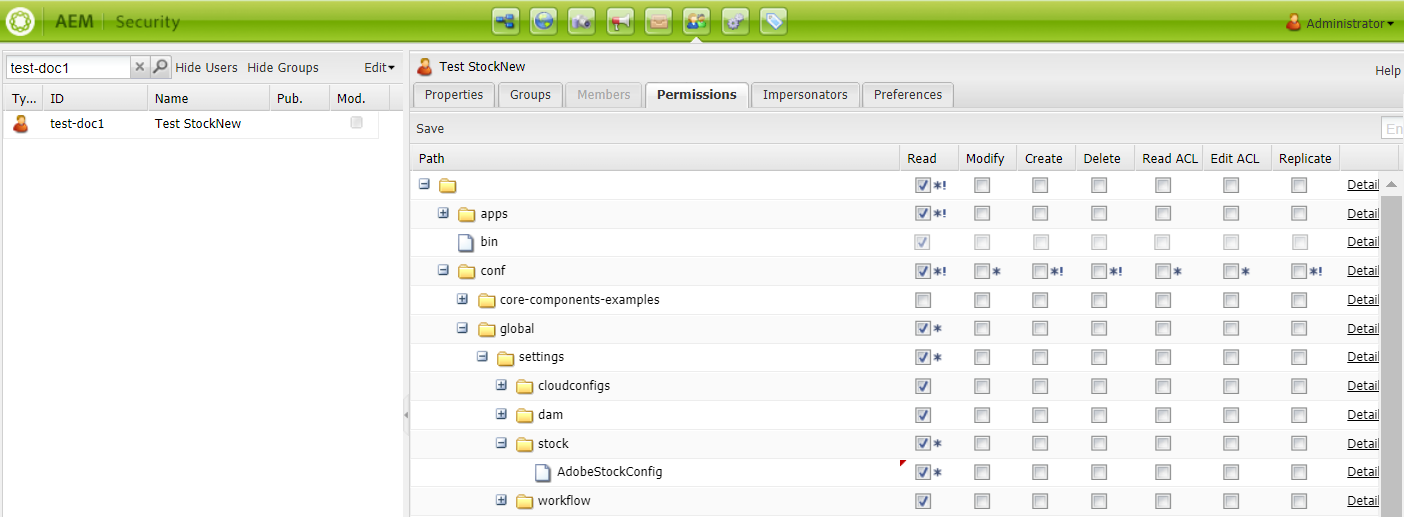Click Hide Groups
This screenshot has width=1404, height=517.
(x=283, y=68)
